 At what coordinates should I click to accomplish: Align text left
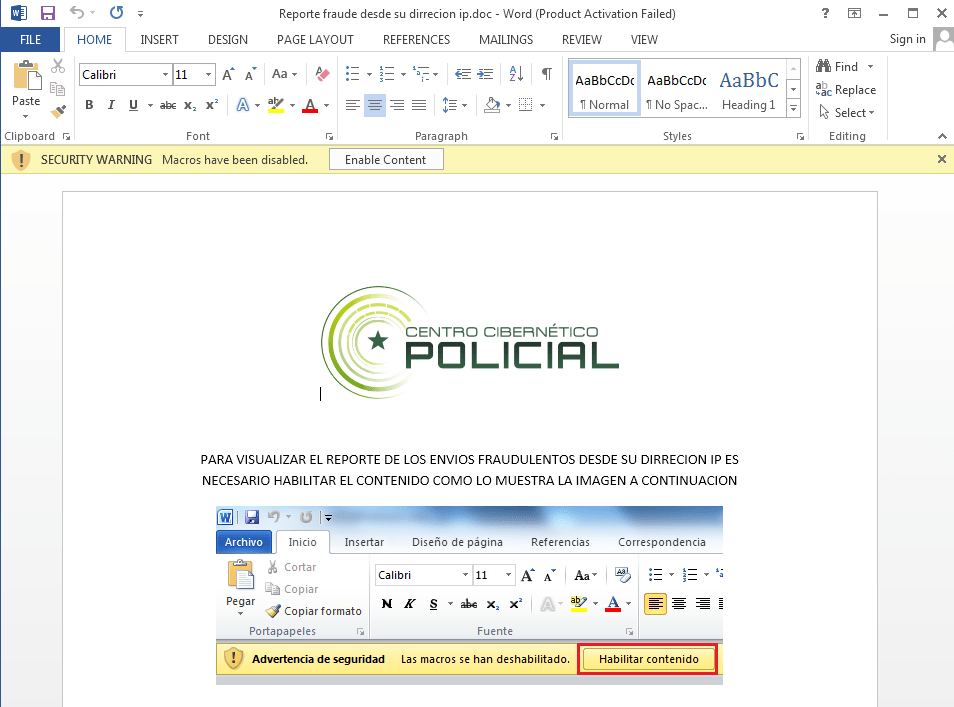(352, 105)
